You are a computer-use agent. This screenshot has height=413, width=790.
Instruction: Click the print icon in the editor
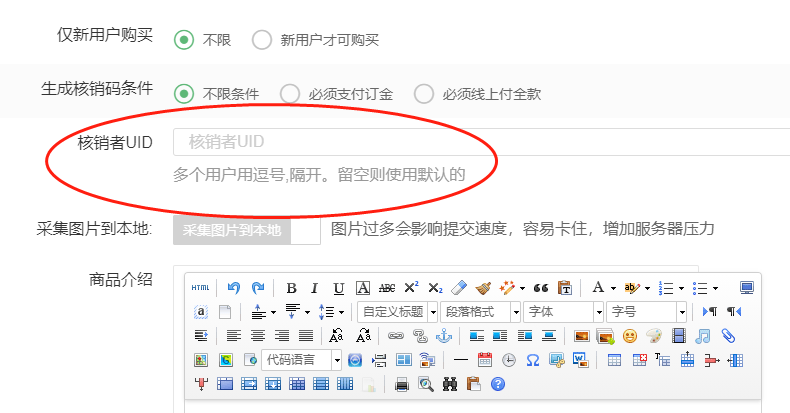pos(402,384)
